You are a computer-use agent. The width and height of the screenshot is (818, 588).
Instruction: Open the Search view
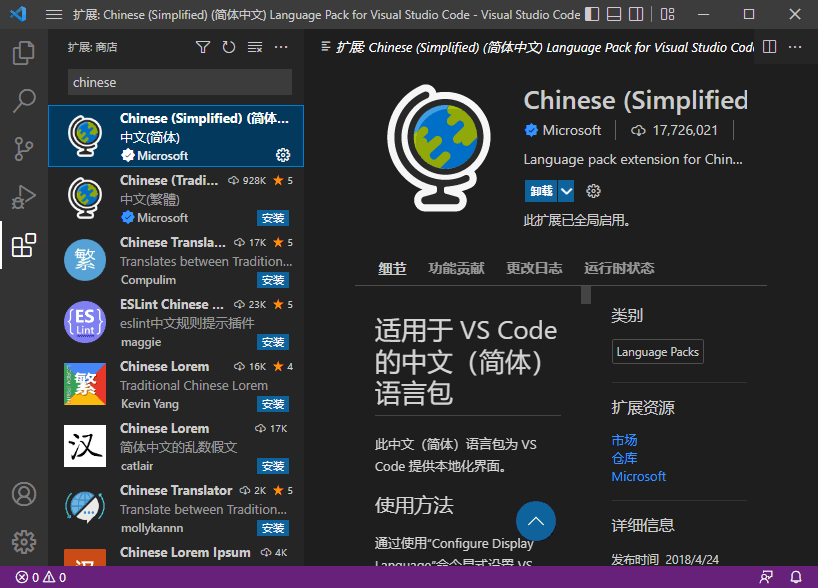click(24, 100)
